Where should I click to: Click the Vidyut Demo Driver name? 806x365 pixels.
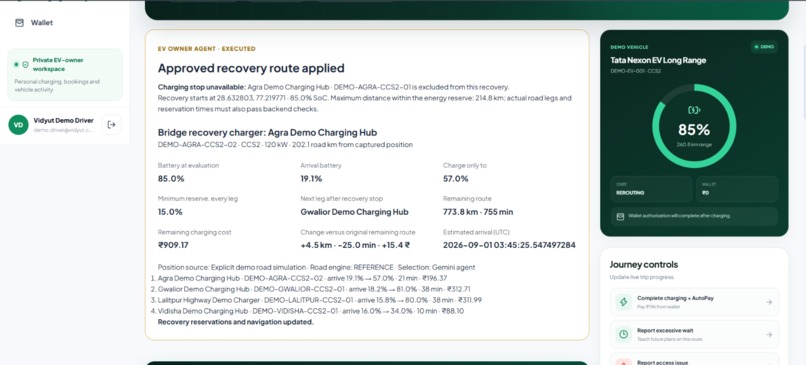[64, 120]
